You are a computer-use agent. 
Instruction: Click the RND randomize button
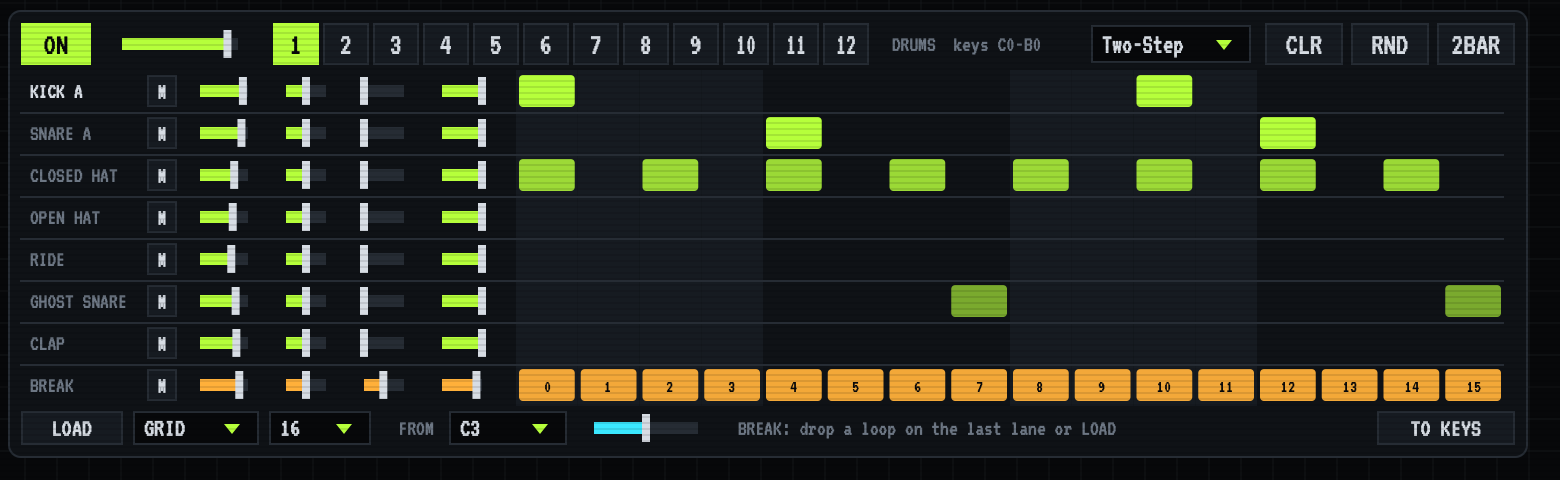tap(1390, 45)
